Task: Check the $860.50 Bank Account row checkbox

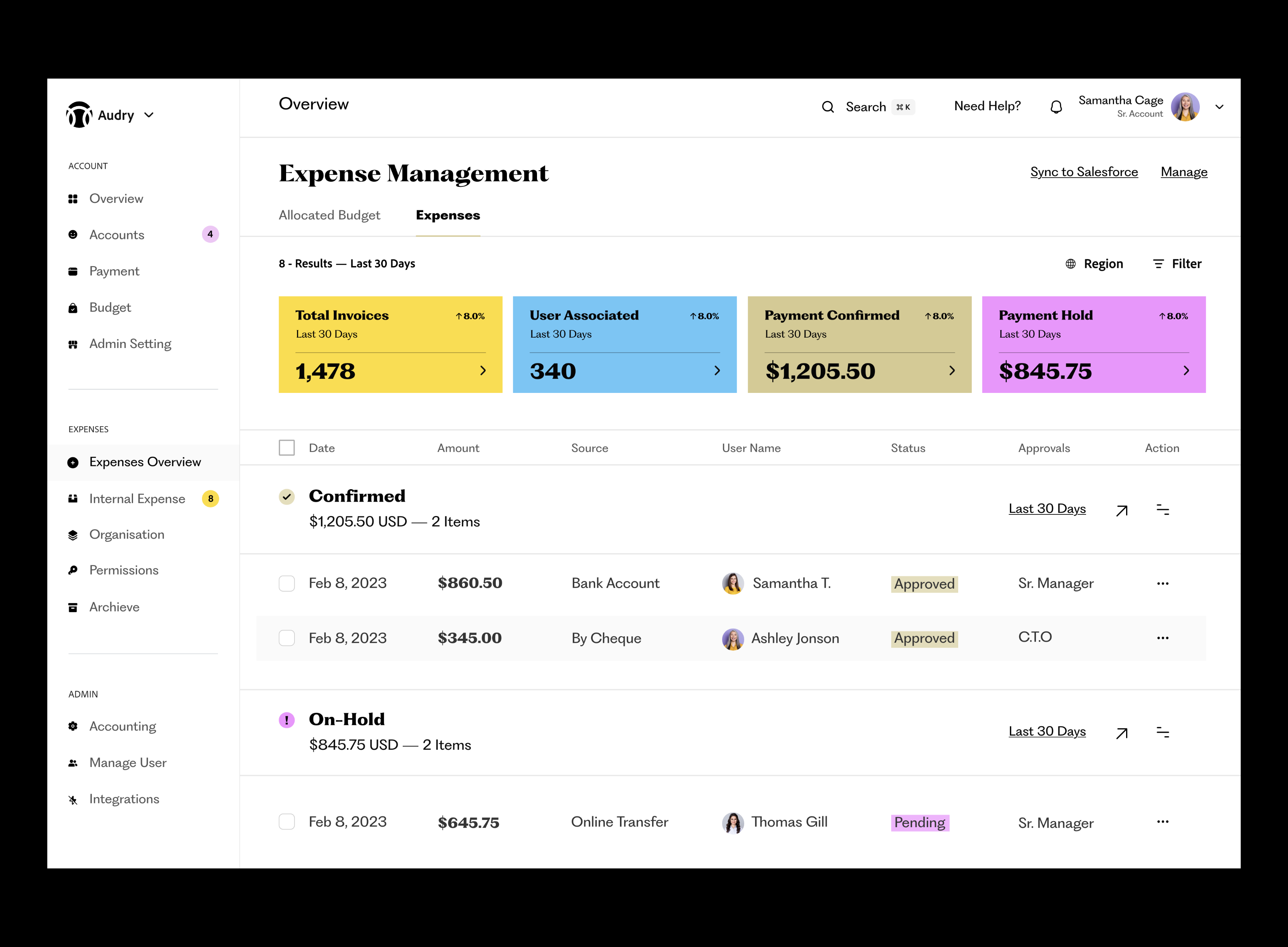Action: (x=287, y=584)
